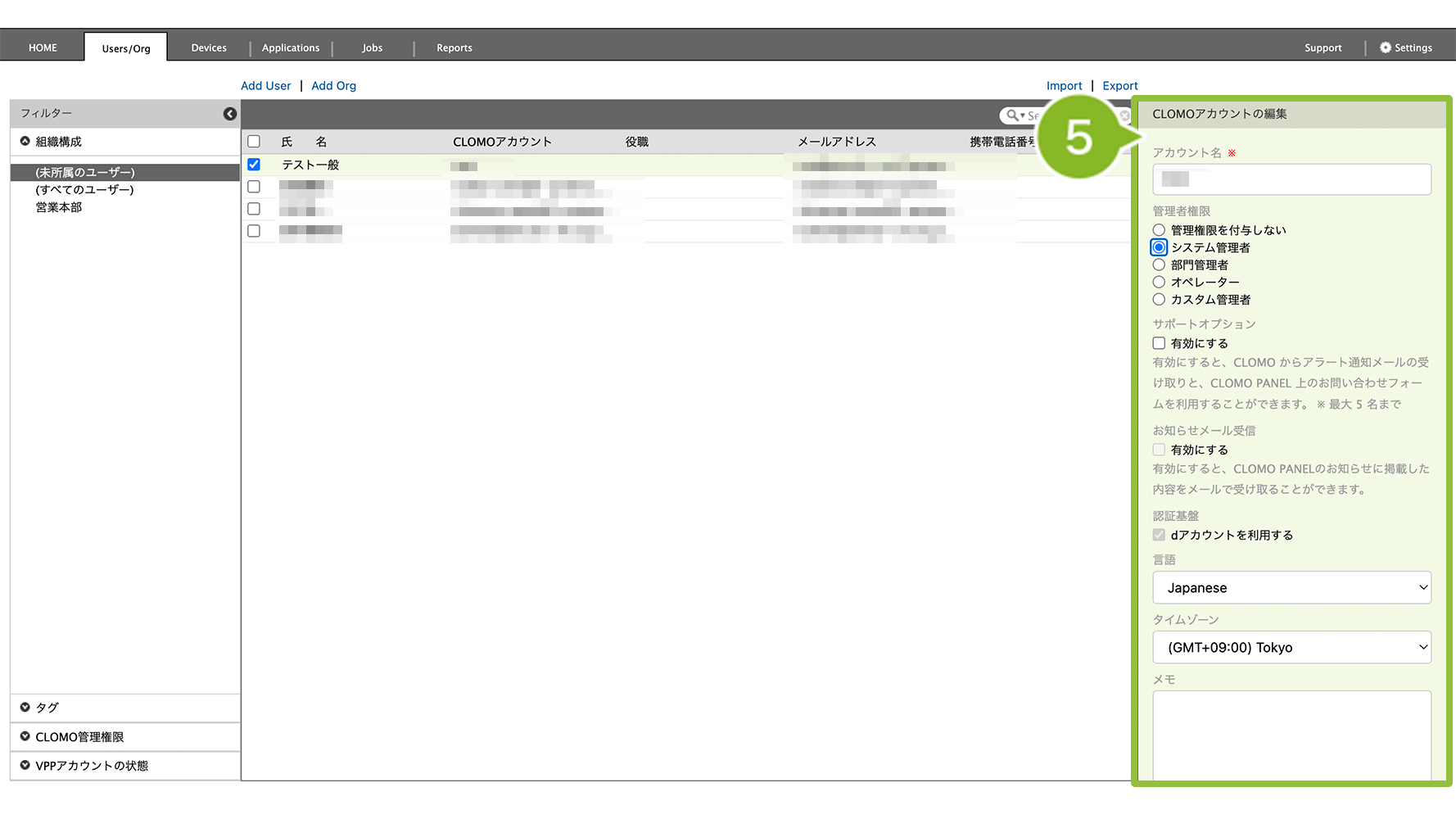Expand the CLOMO管理権限 filter section

pos(25,737)
